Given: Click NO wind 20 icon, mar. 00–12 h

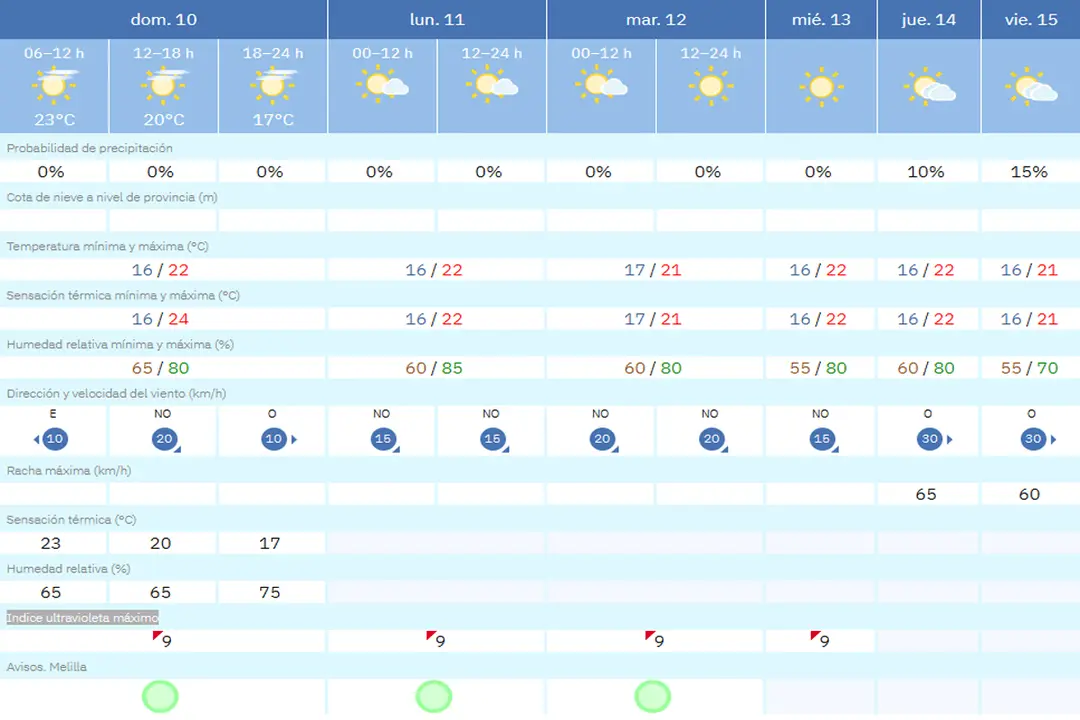Looking at the screenshot, I should click(x=603, y=440).
